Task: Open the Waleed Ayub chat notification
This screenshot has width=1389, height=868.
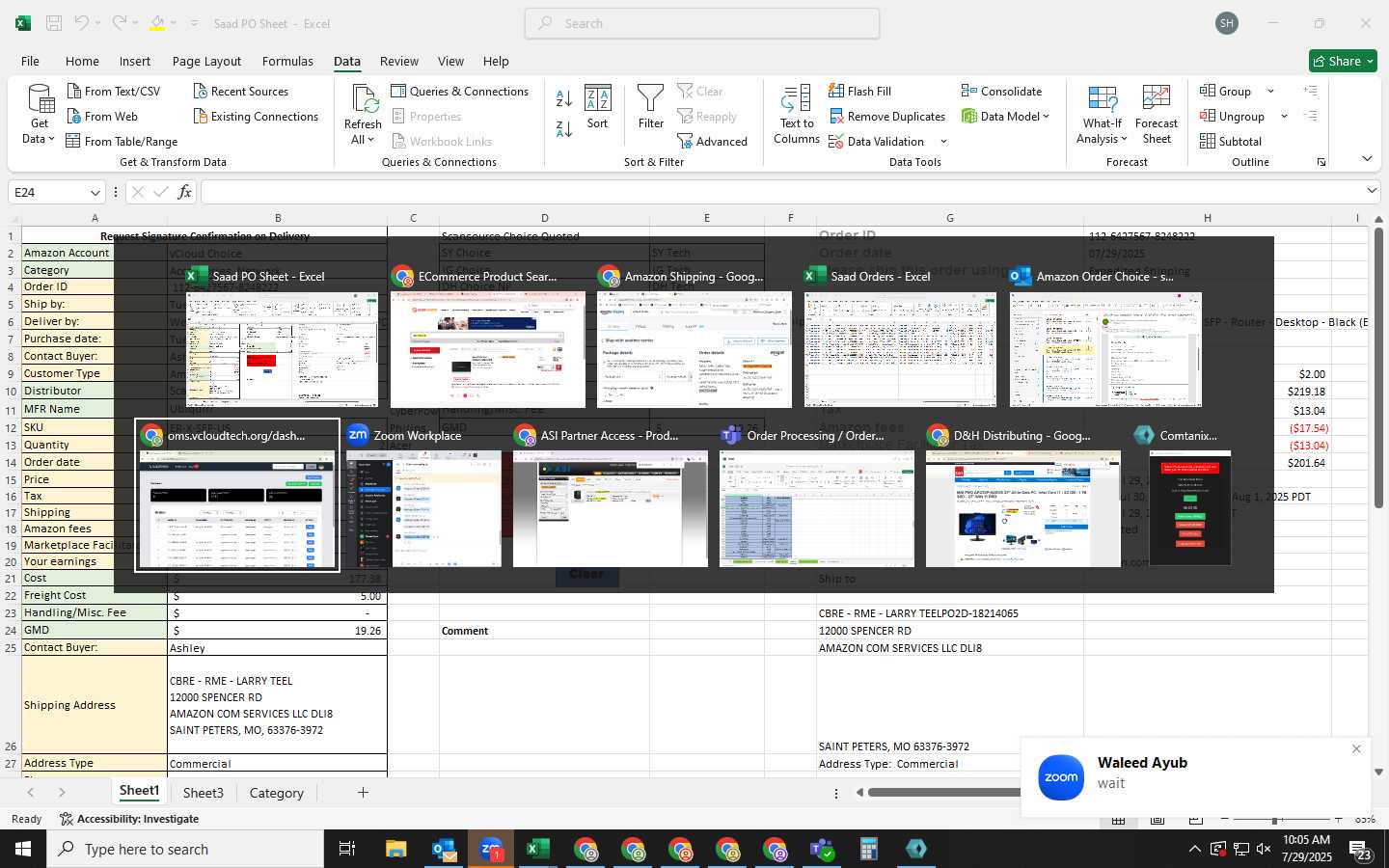Action: tap(1196, 777)
